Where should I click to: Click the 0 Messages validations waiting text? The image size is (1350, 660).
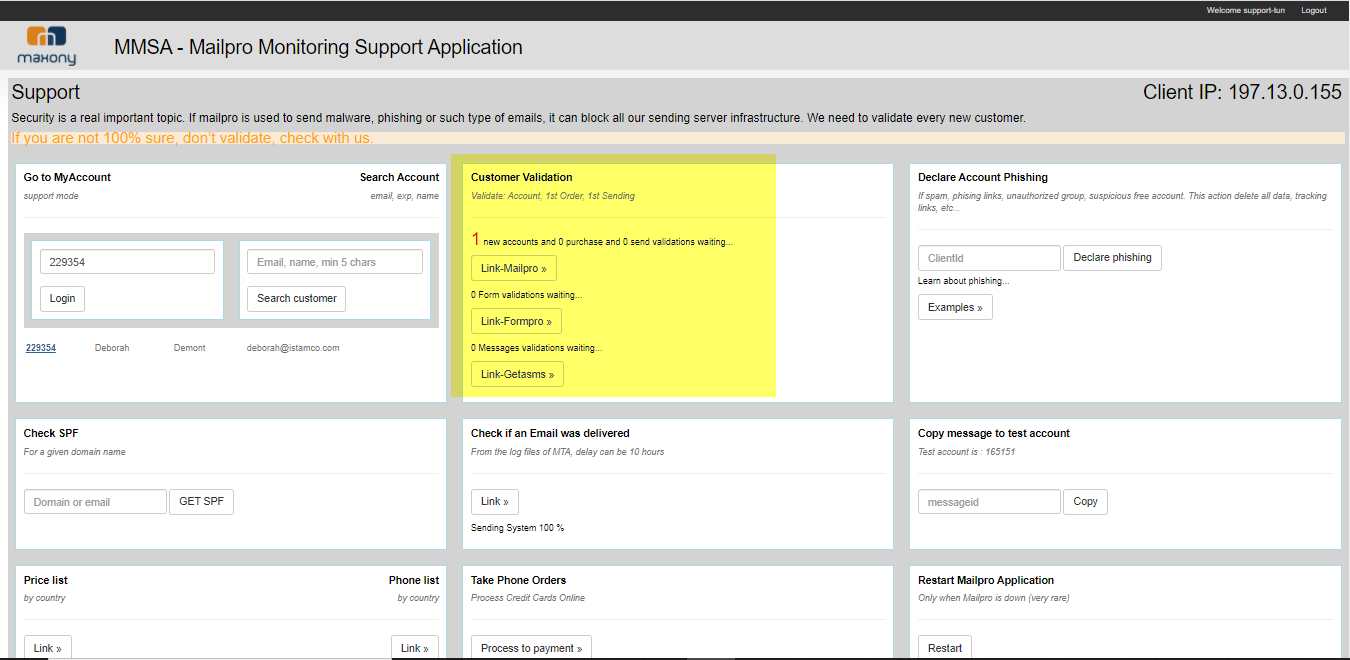pyautogui.click(x=537, y=348)
